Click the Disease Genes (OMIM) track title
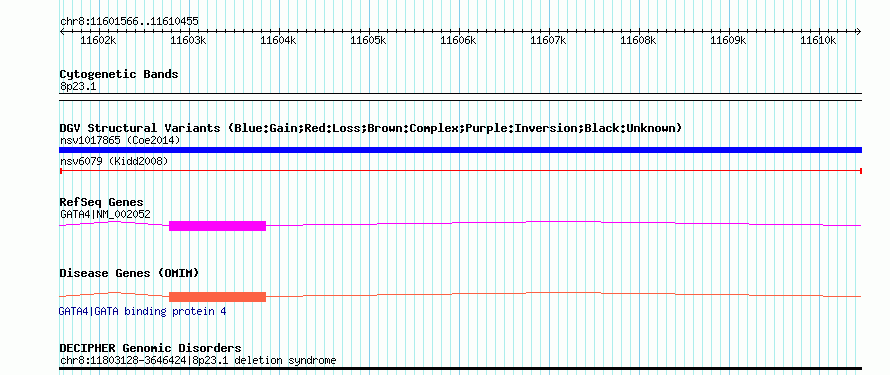This screenshot has height=375, width=890. (129, 273)
